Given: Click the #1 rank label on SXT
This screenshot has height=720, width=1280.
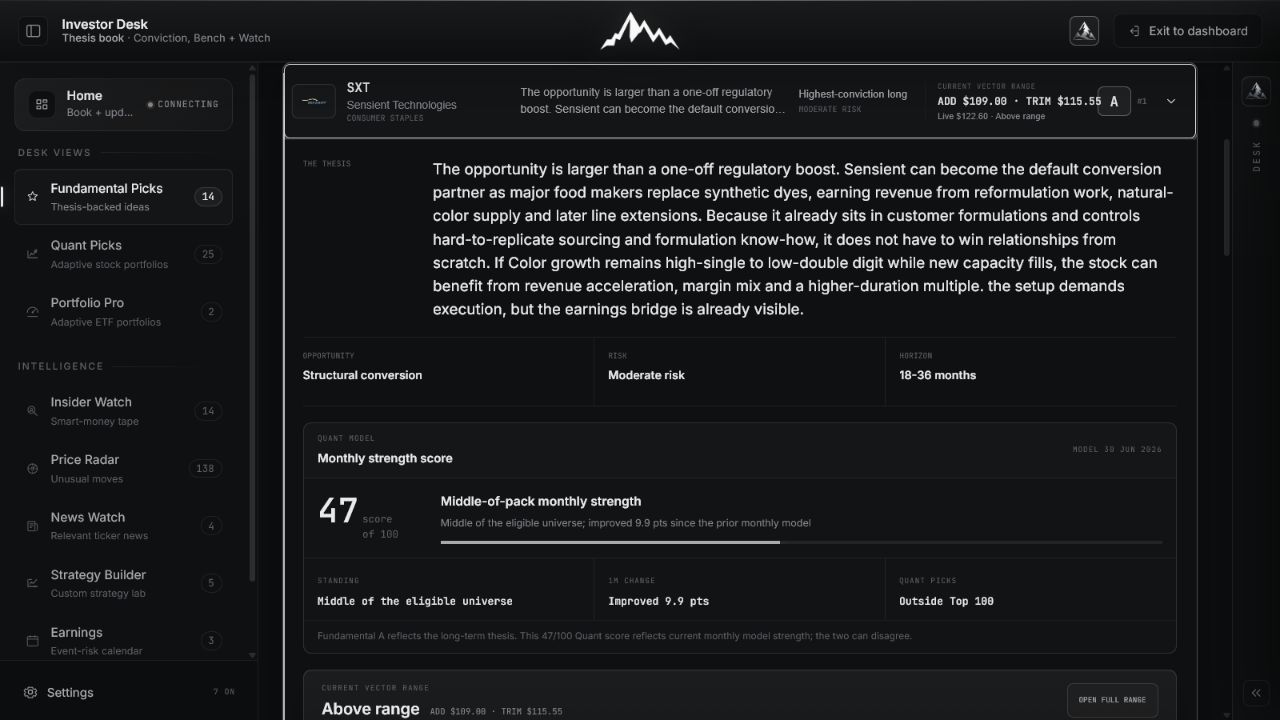Looking at the screenshot, I should click(1142, 101).
